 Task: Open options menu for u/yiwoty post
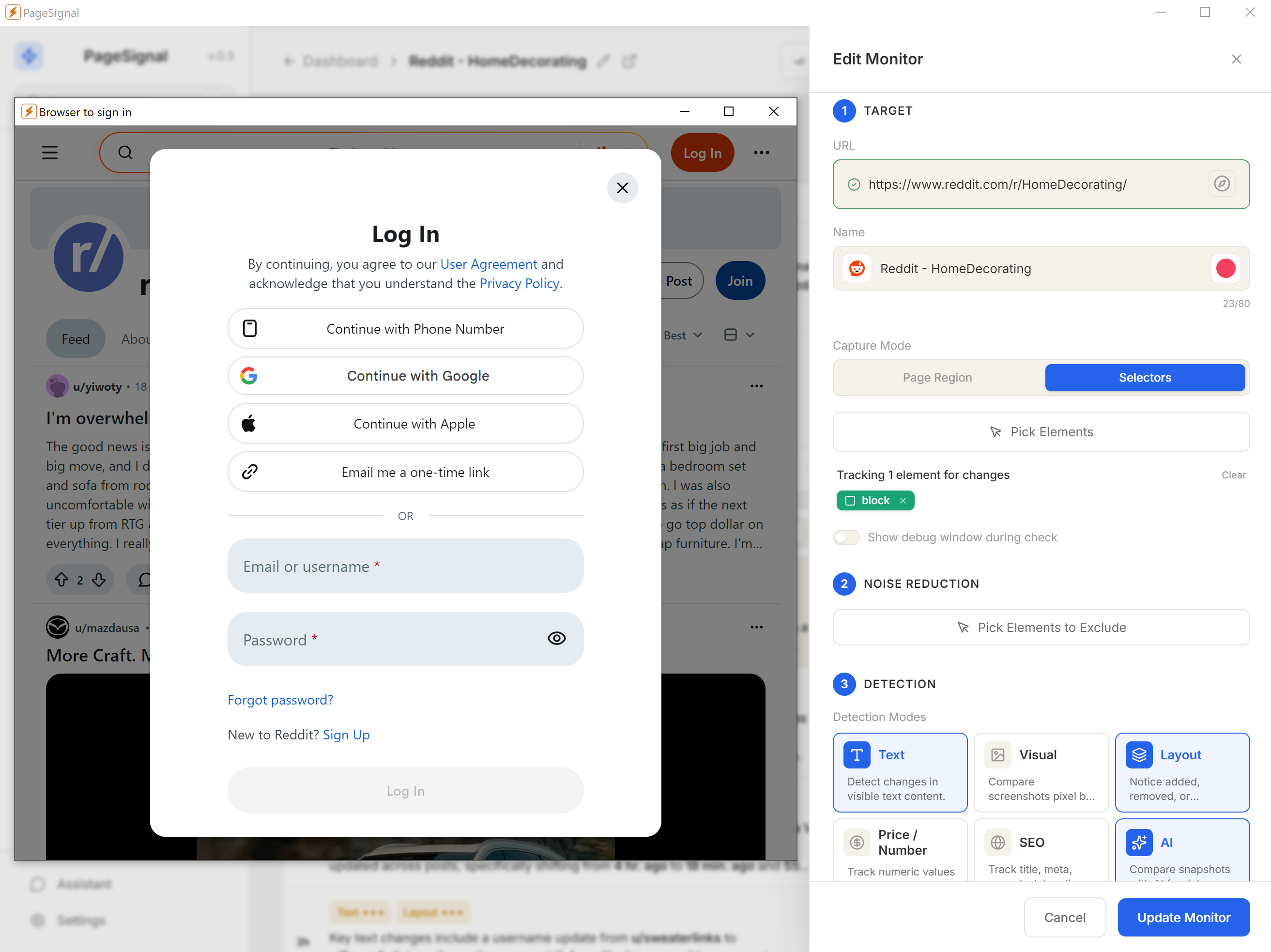(x=757, y=386)
